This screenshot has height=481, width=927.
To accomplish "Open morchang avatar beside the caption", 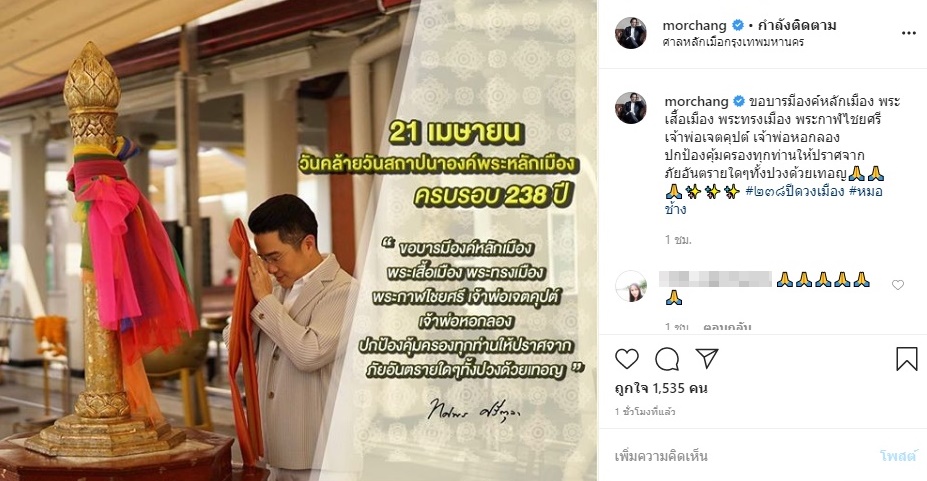I will (x=631, y=108).
